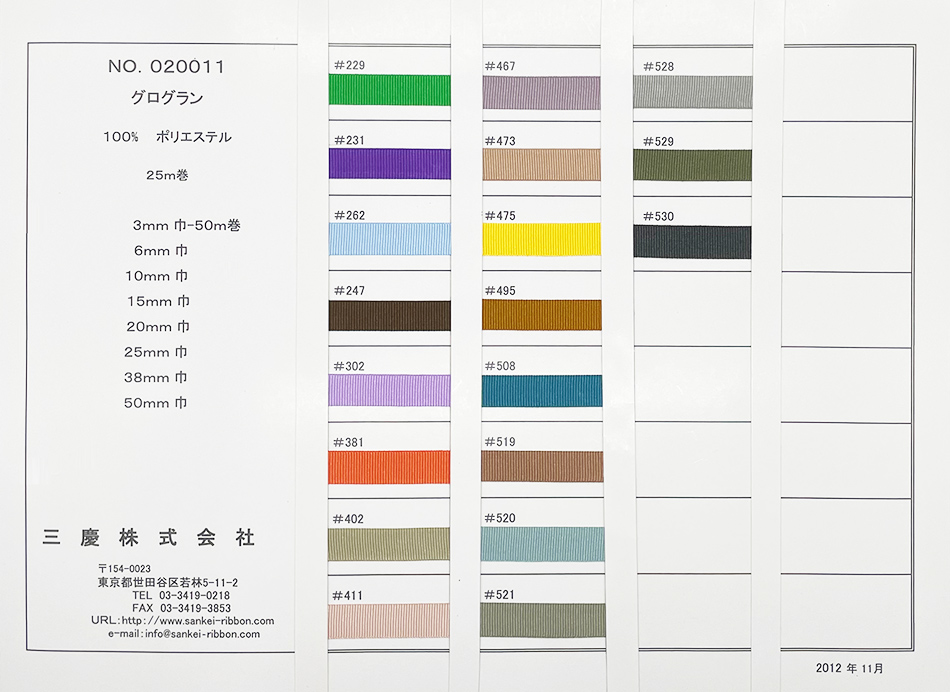Click the #508 color code label

coord(500,366)
